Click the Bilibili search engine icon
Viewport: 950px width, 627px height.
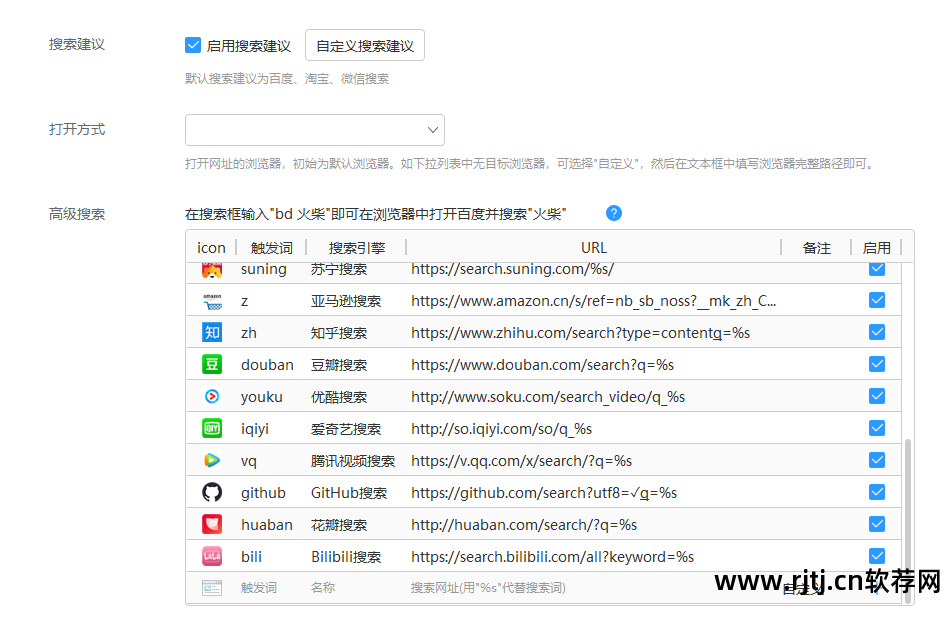pyautogui.click(x=212, y=556)
